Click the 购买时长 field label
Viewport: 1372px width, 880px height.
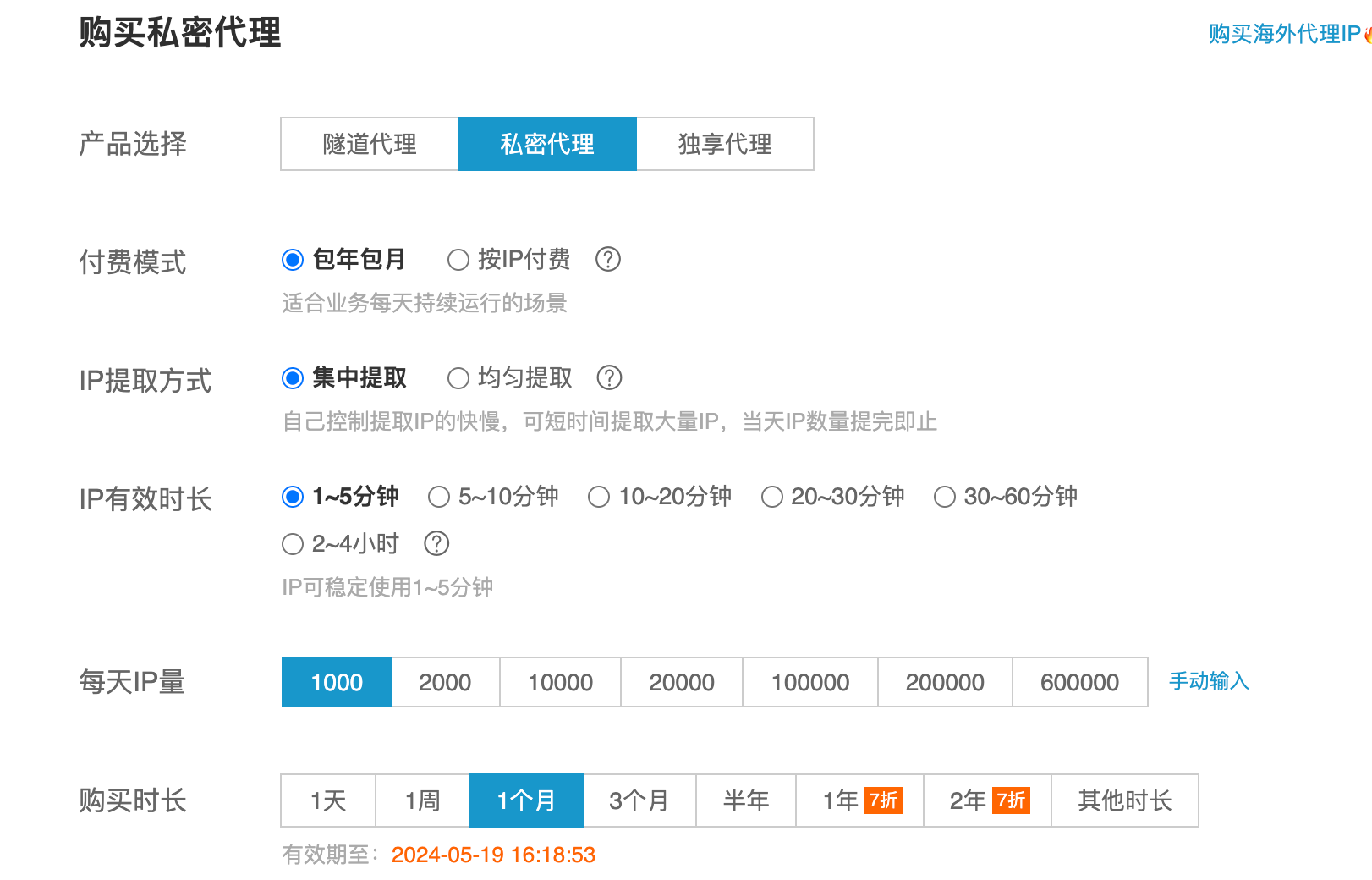133,800
